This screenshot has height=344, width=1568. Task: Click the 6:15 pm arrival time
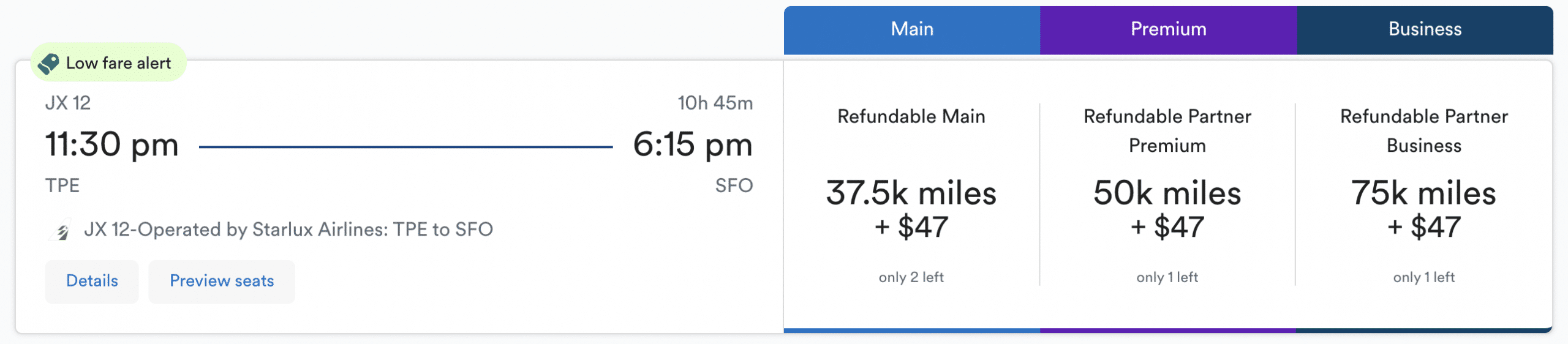[693, 145]
